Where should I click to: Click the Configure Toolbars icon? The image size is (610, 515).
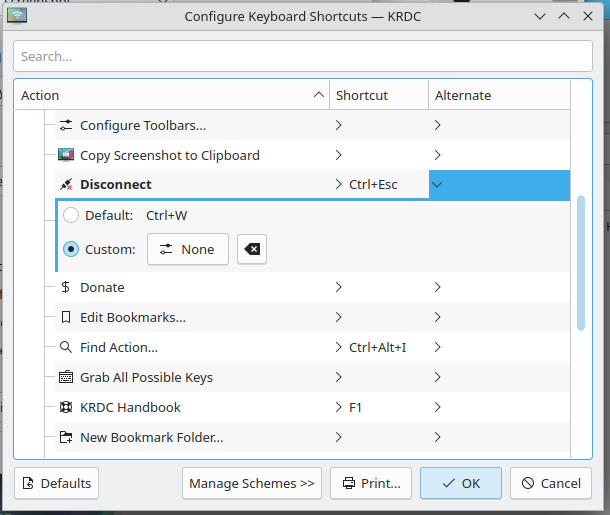pyautogui.click(x=66, y=125)
